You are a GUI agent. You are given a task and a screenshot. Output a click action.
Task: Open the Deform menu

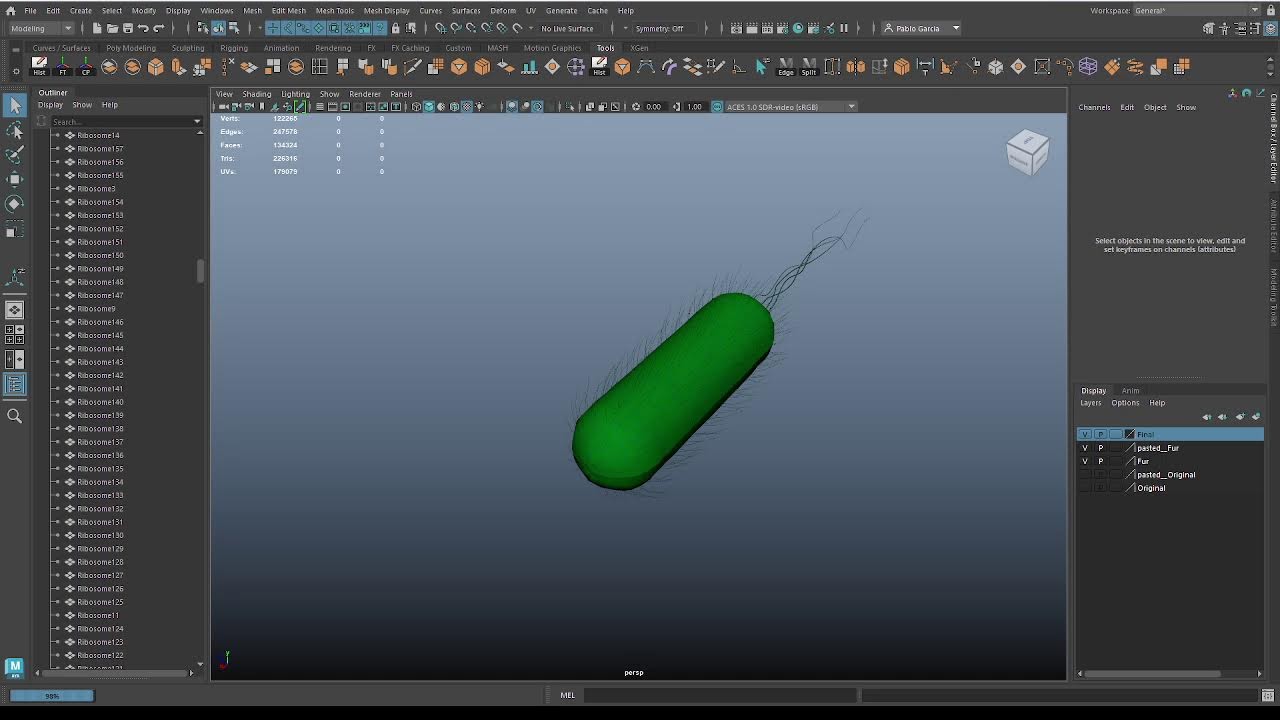(x=503, y=10)
